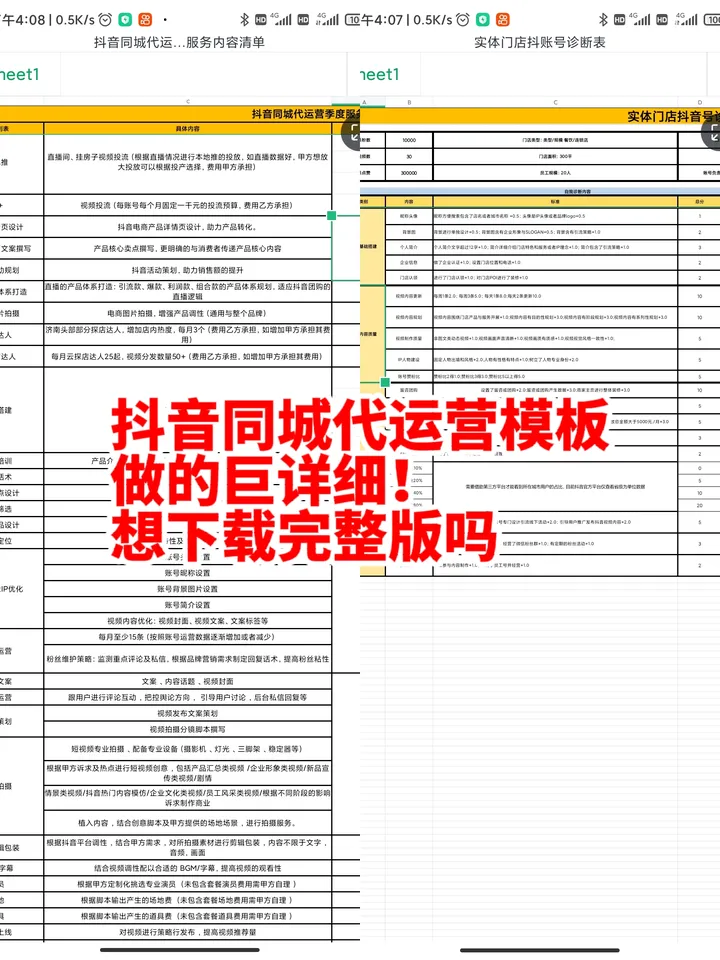Select the cell with value 300000
This screenshot has width=720, height=960.
[409, 173]
